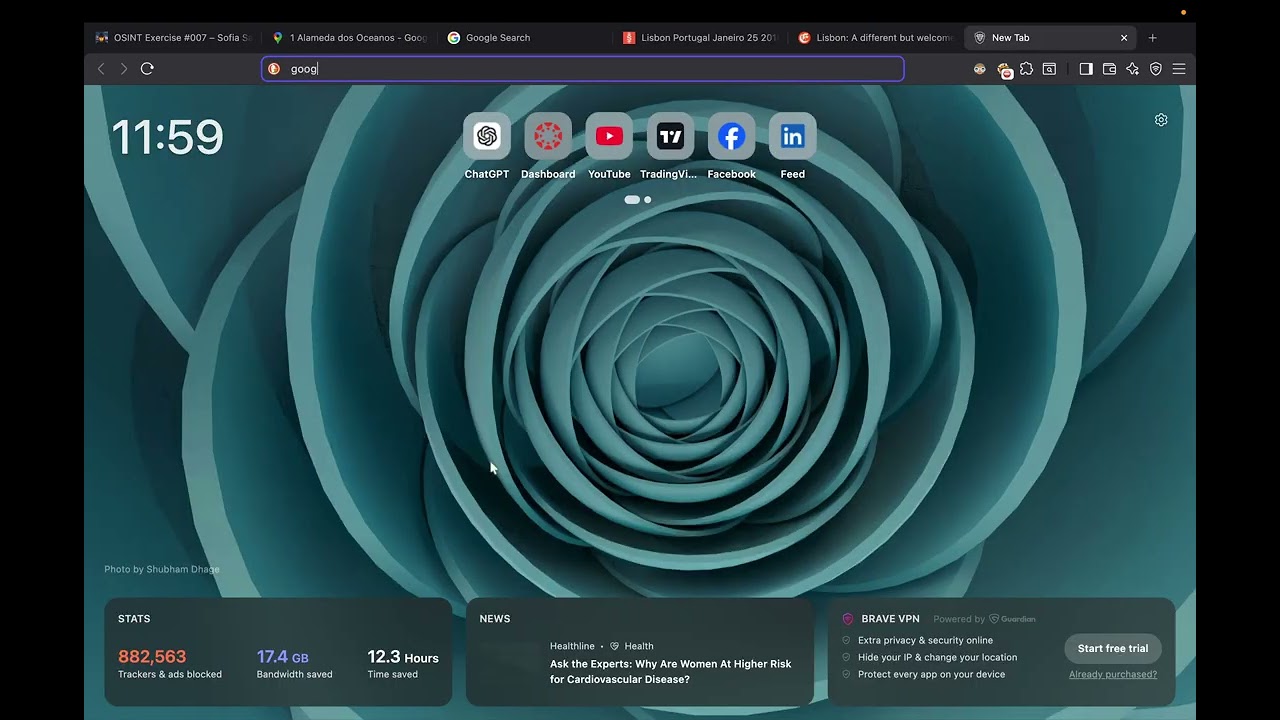Toggle the sidebar panel icon
1280x720 pixels.
coord(1086,69)
